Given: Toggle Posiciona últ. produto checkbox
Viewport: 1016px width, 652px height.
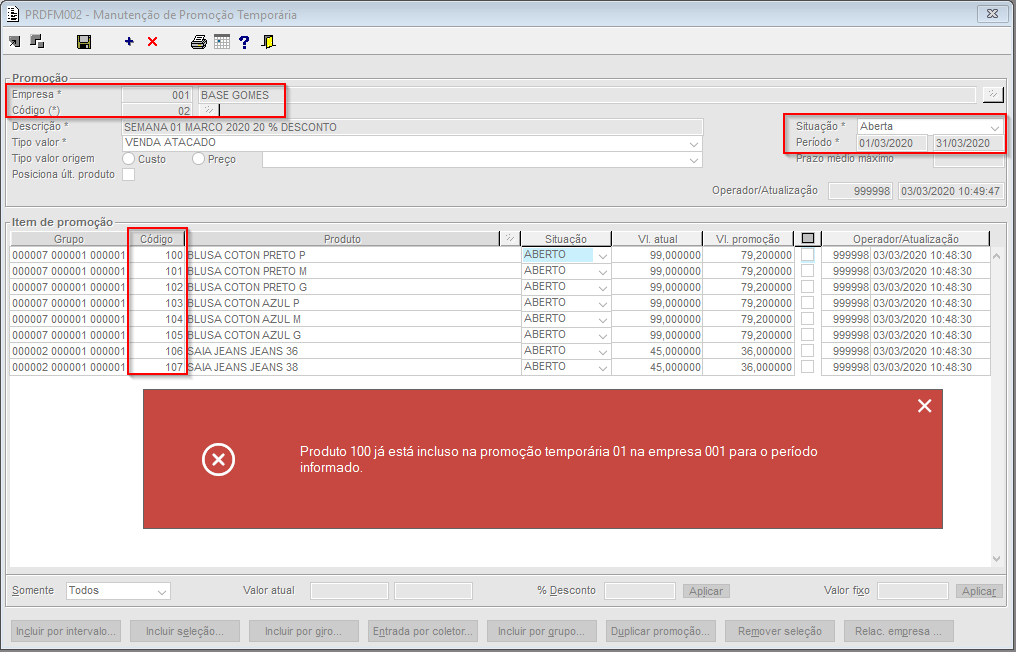Looking at the screenshot, I should (129, 174).
